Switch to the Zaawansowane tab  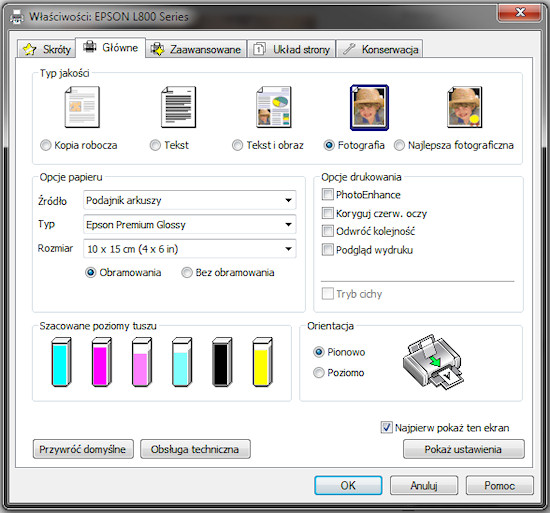pos(196,49)
